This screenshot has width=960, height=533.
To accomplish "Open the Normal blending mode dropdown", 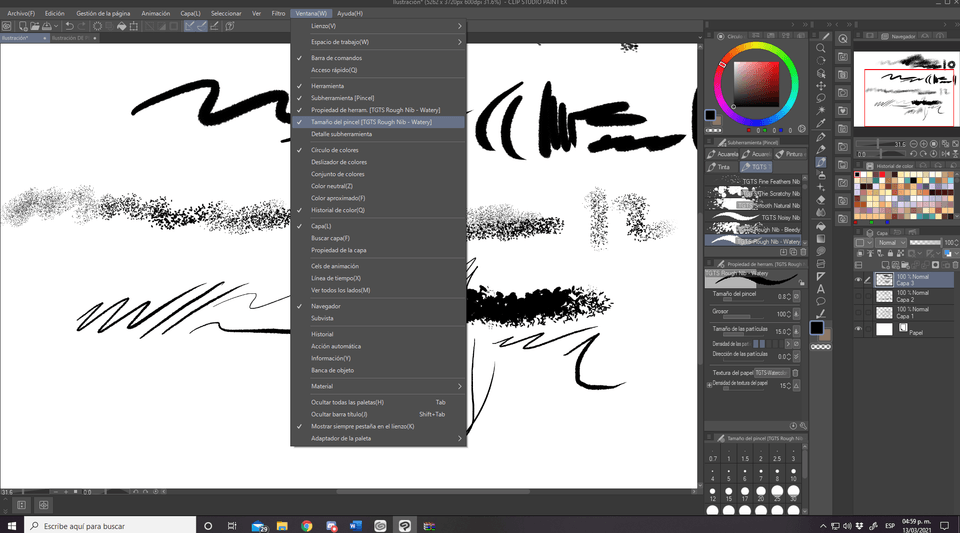I will point(890,243).
